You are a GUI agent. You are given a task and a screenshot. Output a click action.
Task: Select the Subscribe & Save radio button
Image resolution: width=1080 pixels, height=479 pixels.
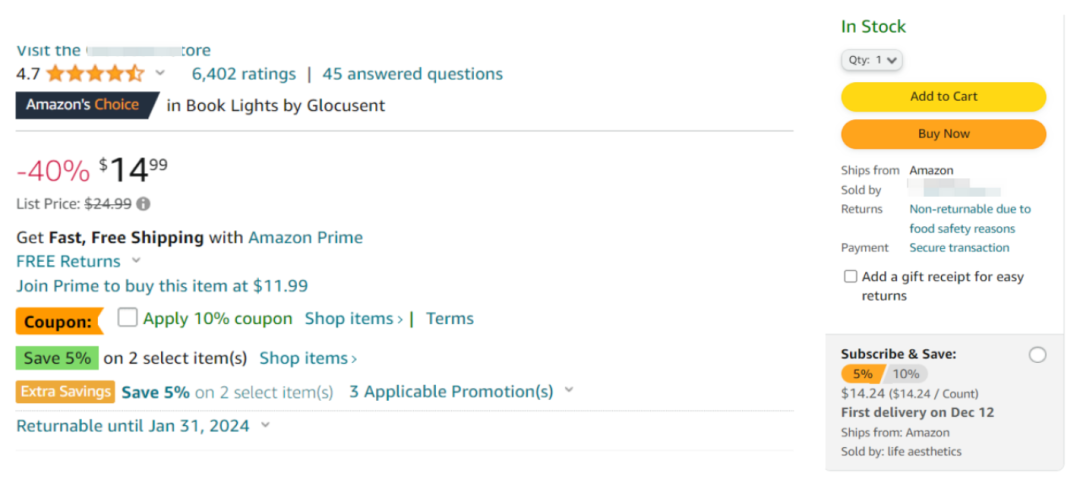(1037, 355)
